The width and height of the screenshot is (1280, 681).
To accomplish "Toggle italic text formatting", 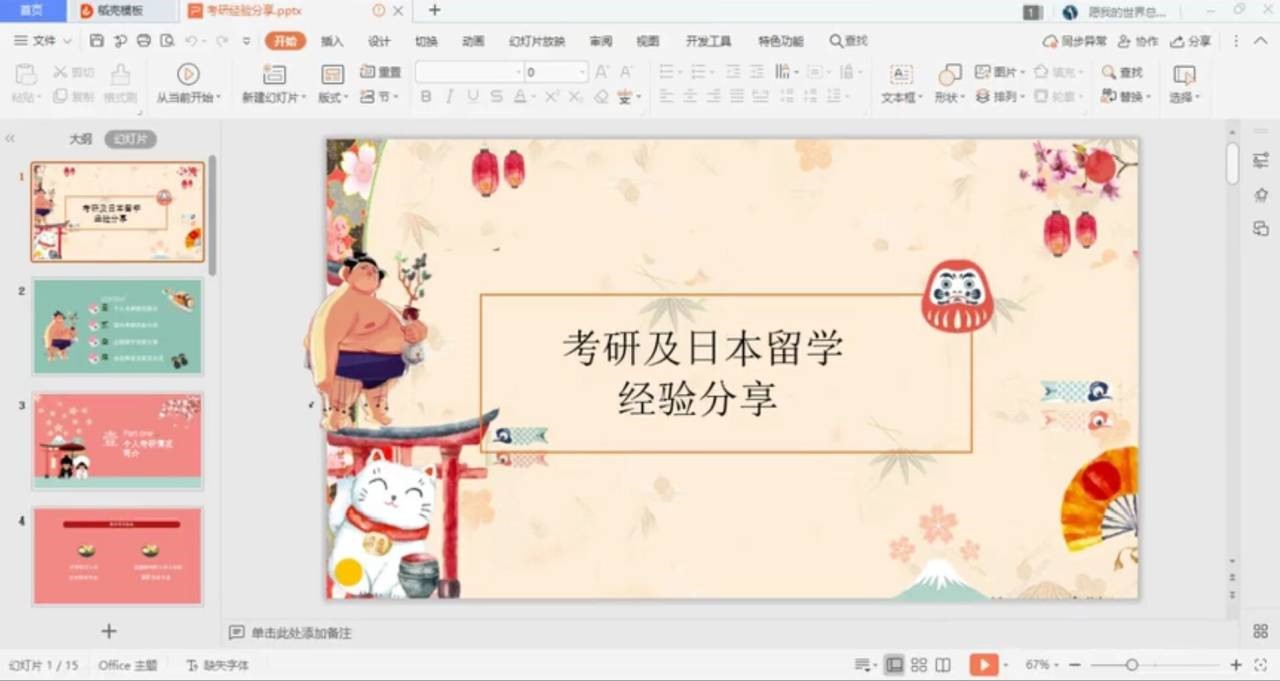I will (x=449, y=97).
